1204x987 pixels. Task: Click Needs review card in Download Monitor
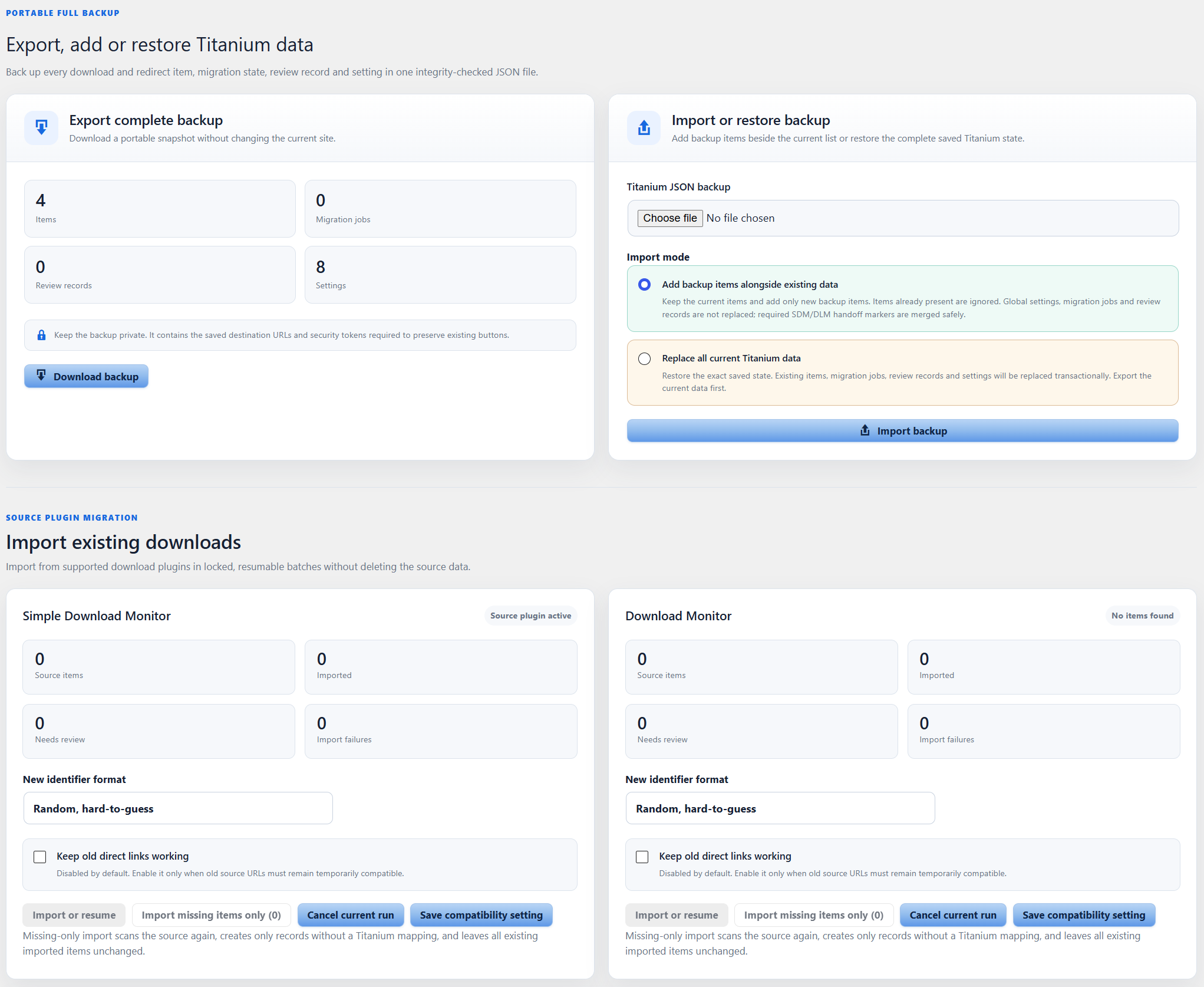[761, 731]
